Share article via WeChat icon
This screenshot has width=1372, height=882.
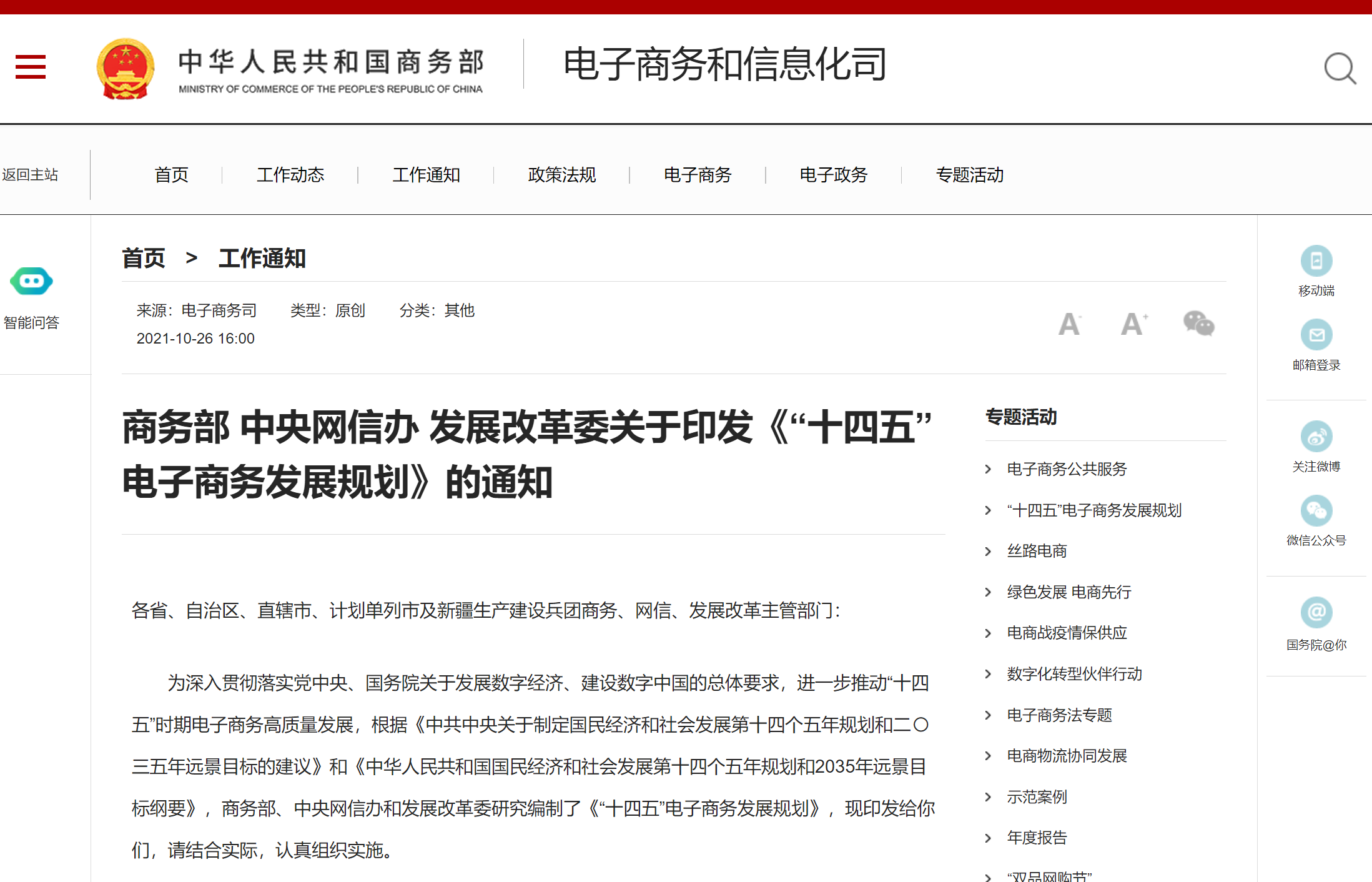coord(1198,323)
